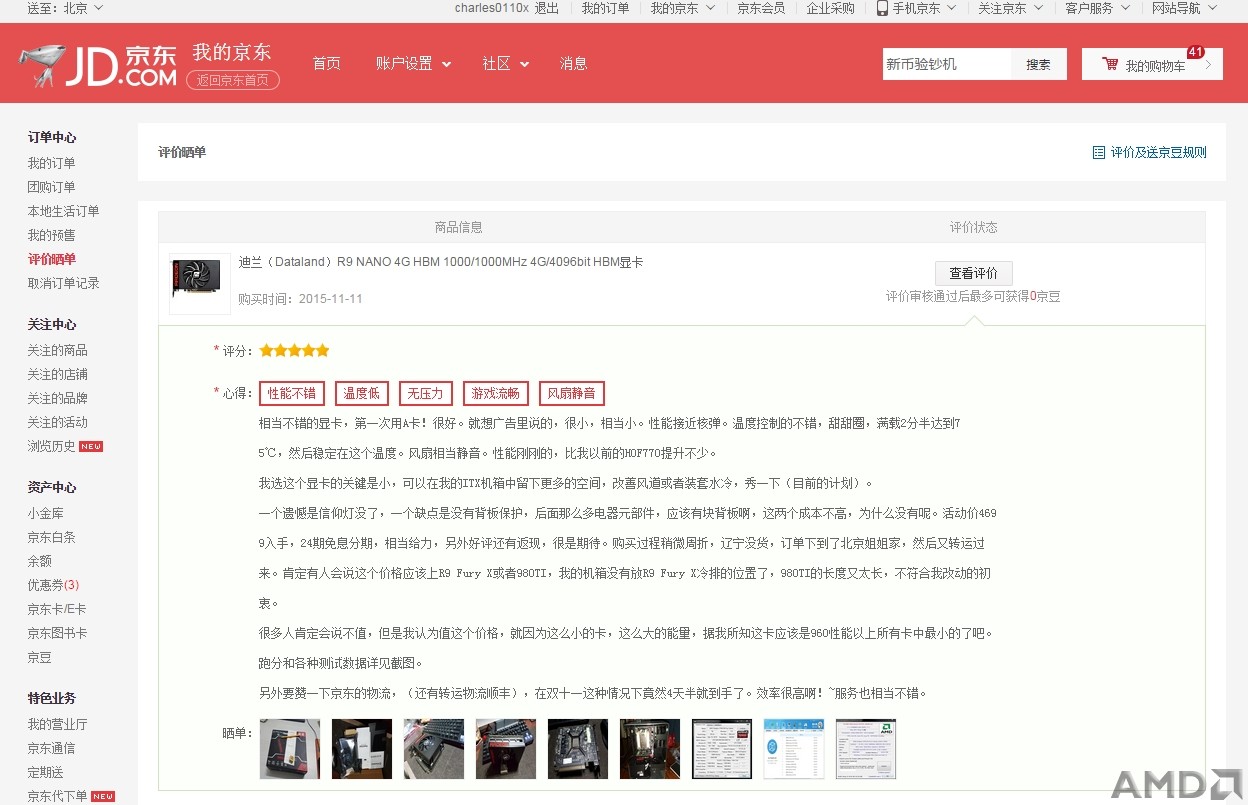
Task: Open 我的订单 in the sidebar
Action: [x=51, y=163]
